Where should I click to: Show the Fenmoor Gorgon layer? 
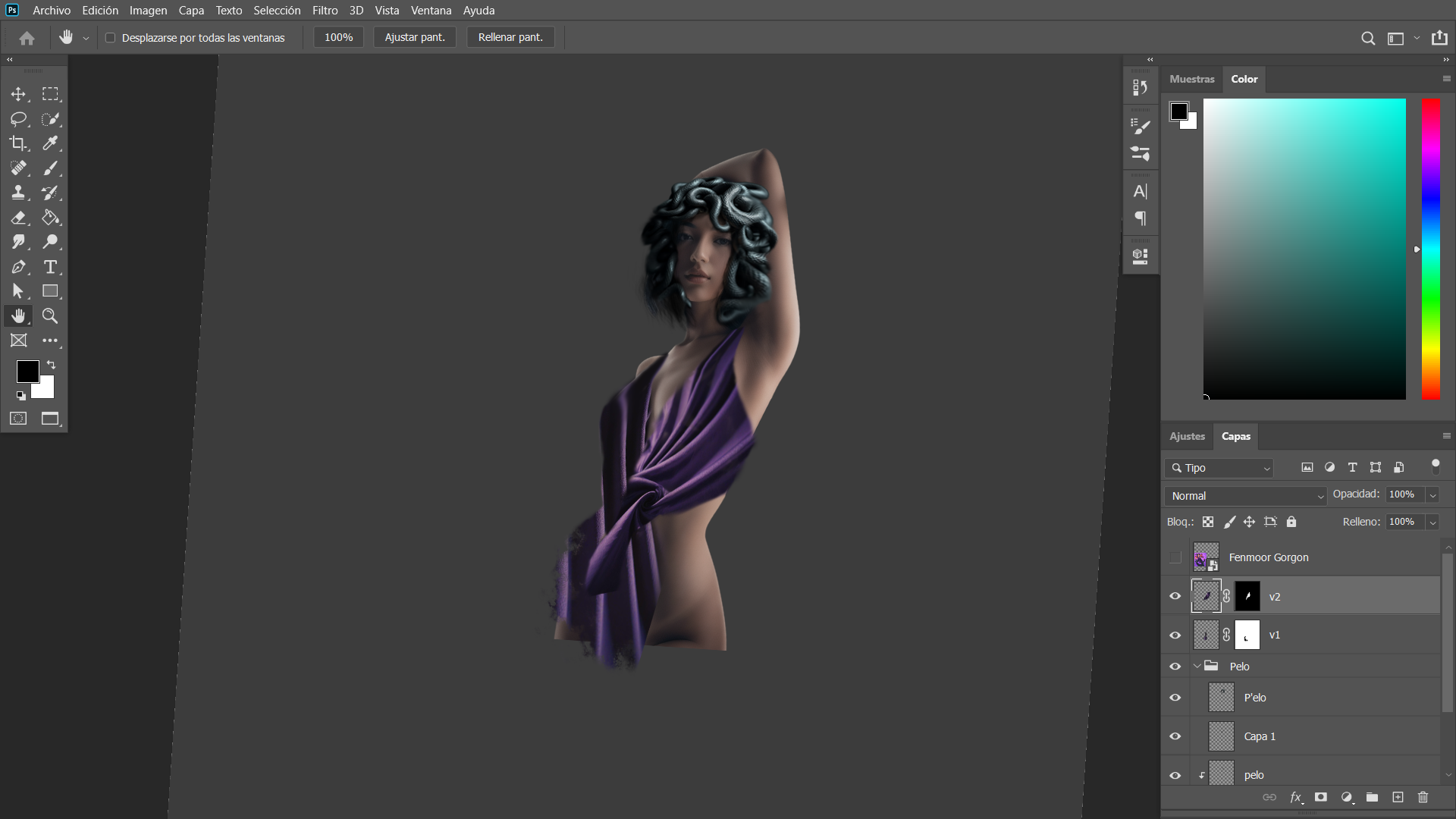tap(1175, 558)
